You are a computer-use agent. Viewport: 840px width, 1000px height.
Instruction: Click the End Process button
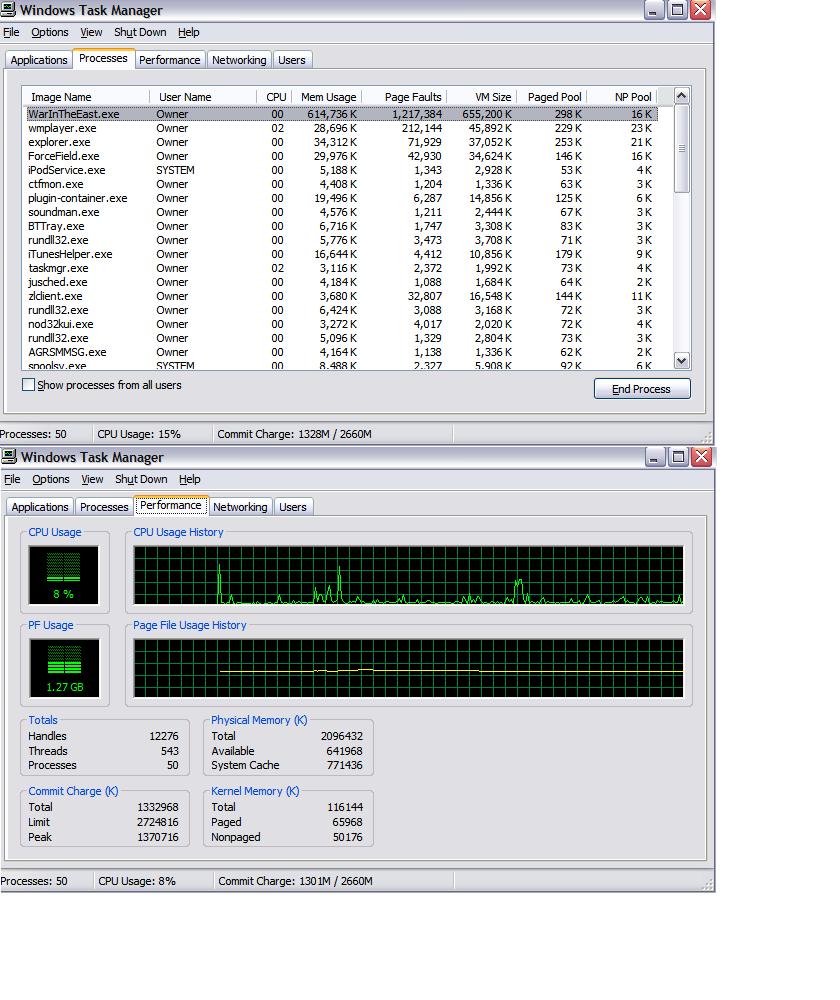(642, 389)
